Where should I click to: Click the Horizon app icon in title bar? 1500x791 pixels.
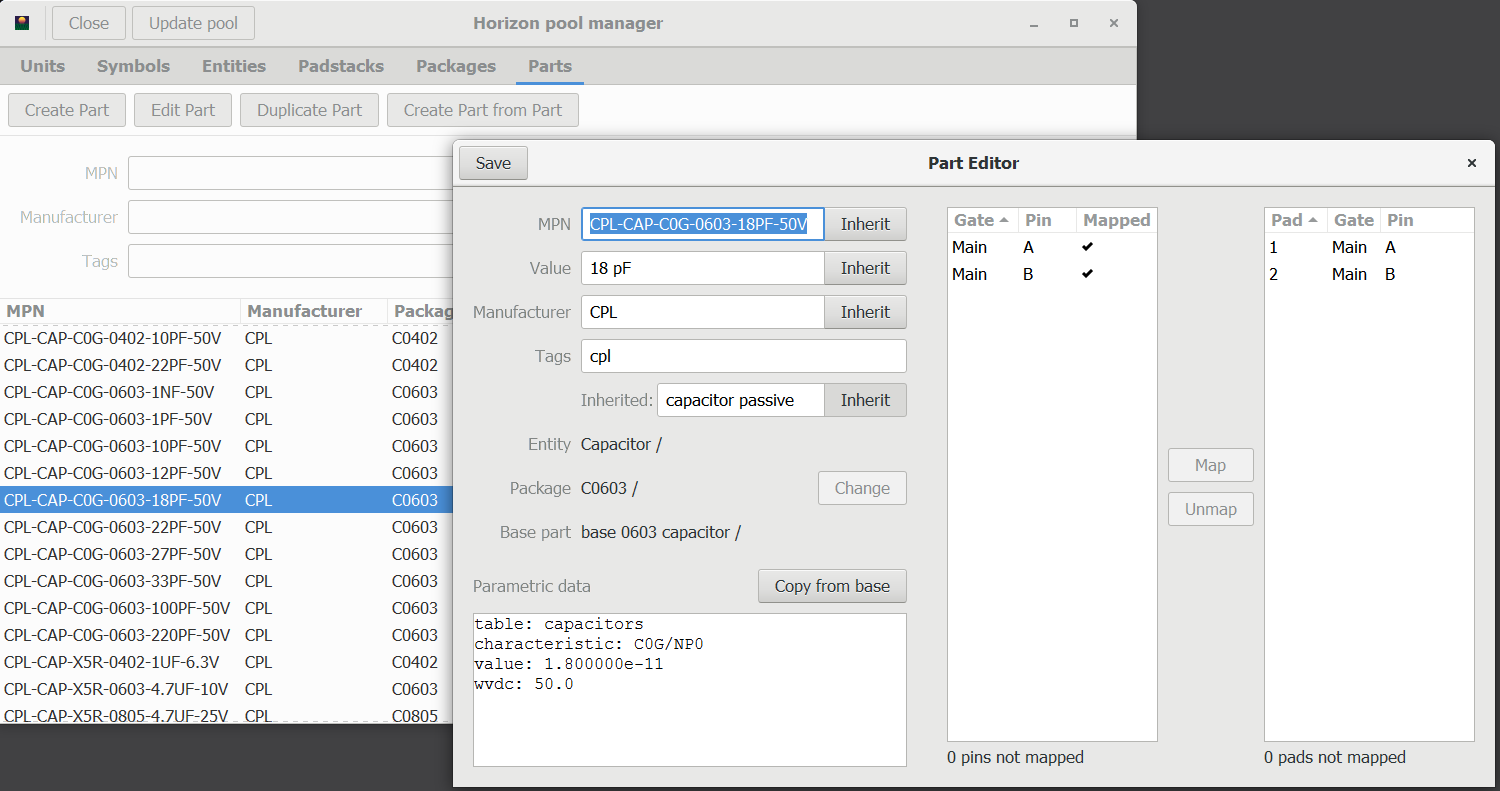22,23
